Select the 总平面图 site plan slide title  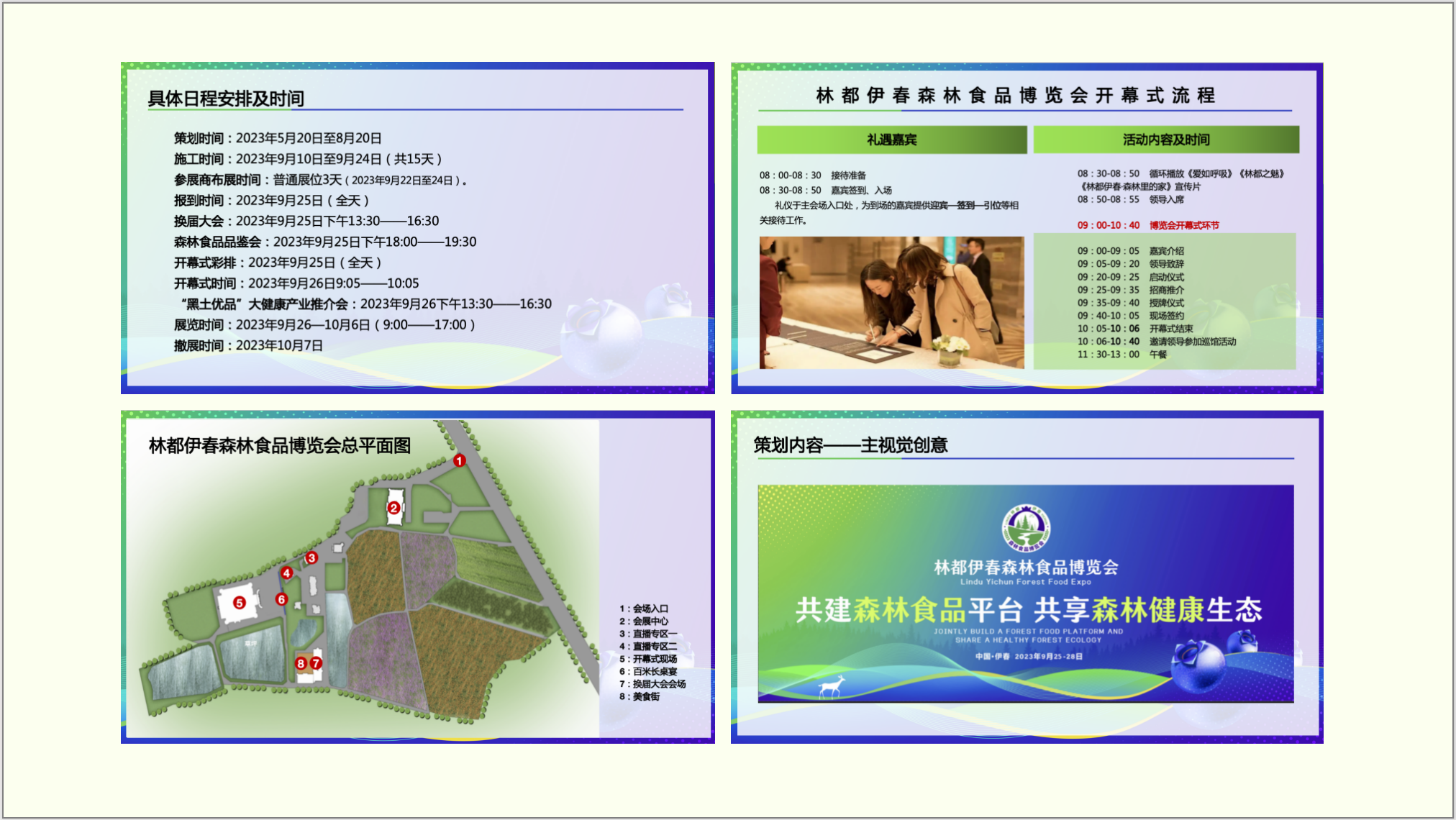tap(280, 446)
